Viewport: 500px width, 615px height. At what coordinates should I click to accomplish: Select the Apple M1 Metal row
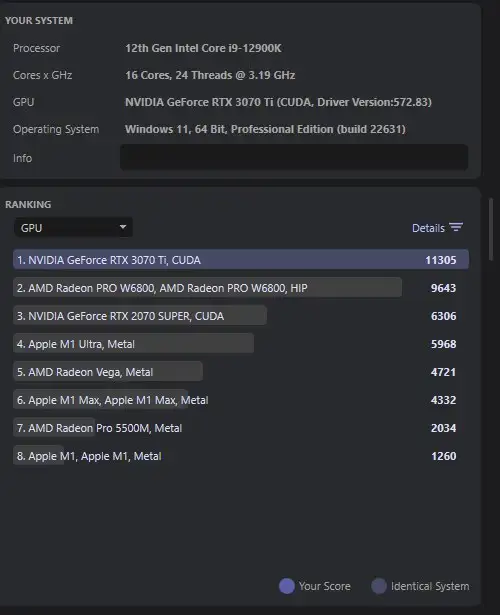[x=241, y=456]
